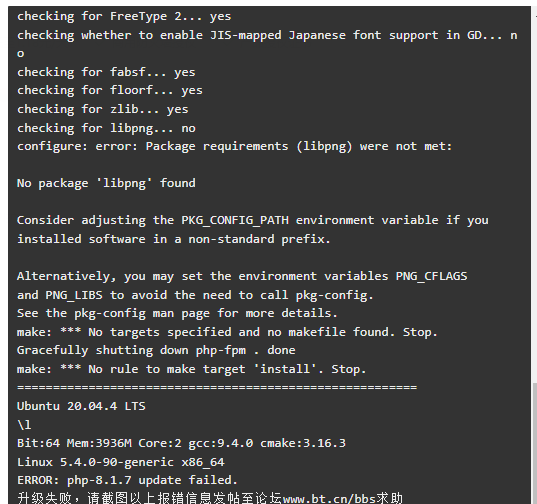537x504 pixels.
Task: Click the 'Linux 5.4.0-90-generic x86_64' line
Action: [x=121, y=462]
